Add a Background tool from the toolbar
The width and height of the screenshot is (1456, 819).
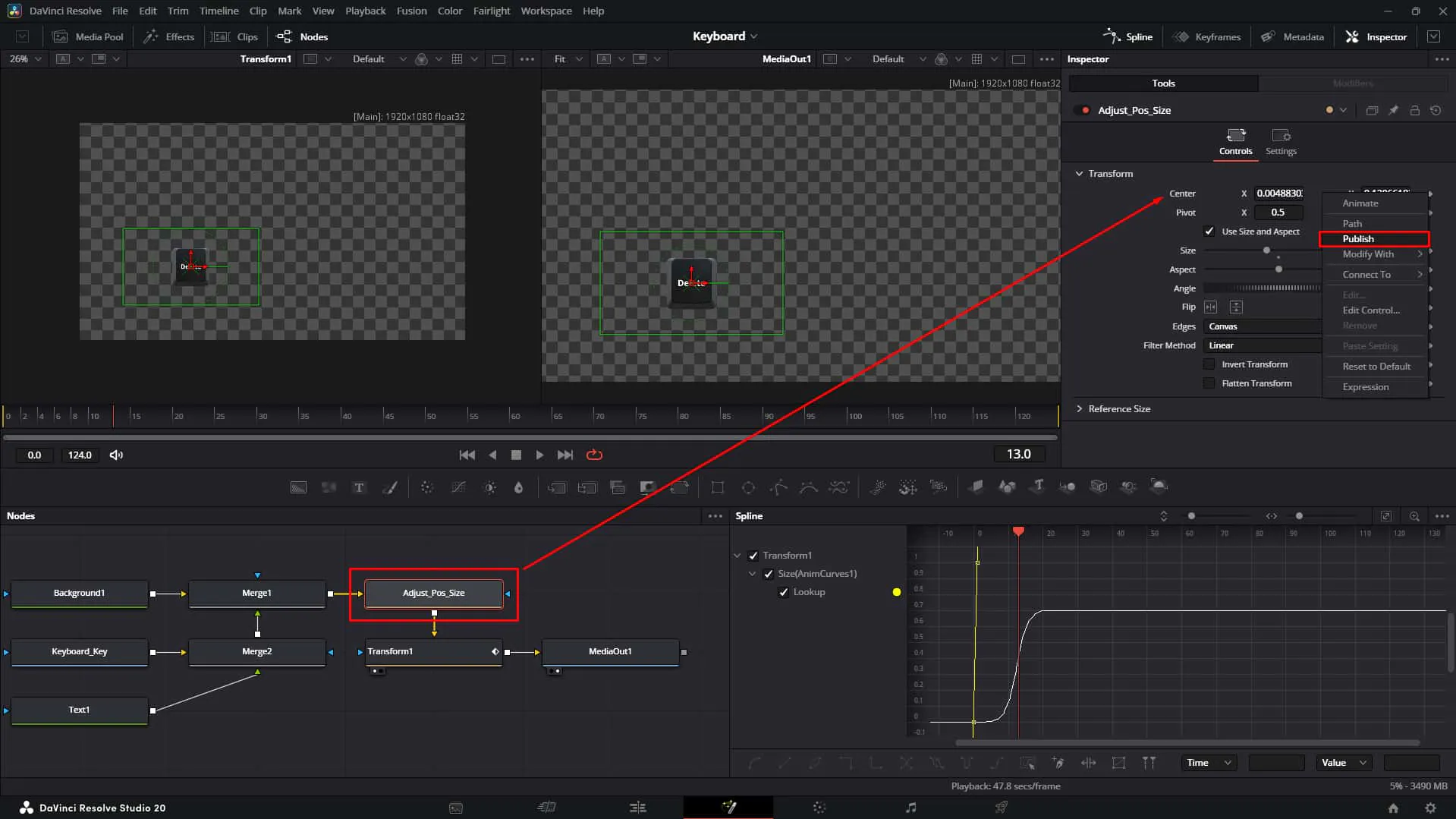298,487
